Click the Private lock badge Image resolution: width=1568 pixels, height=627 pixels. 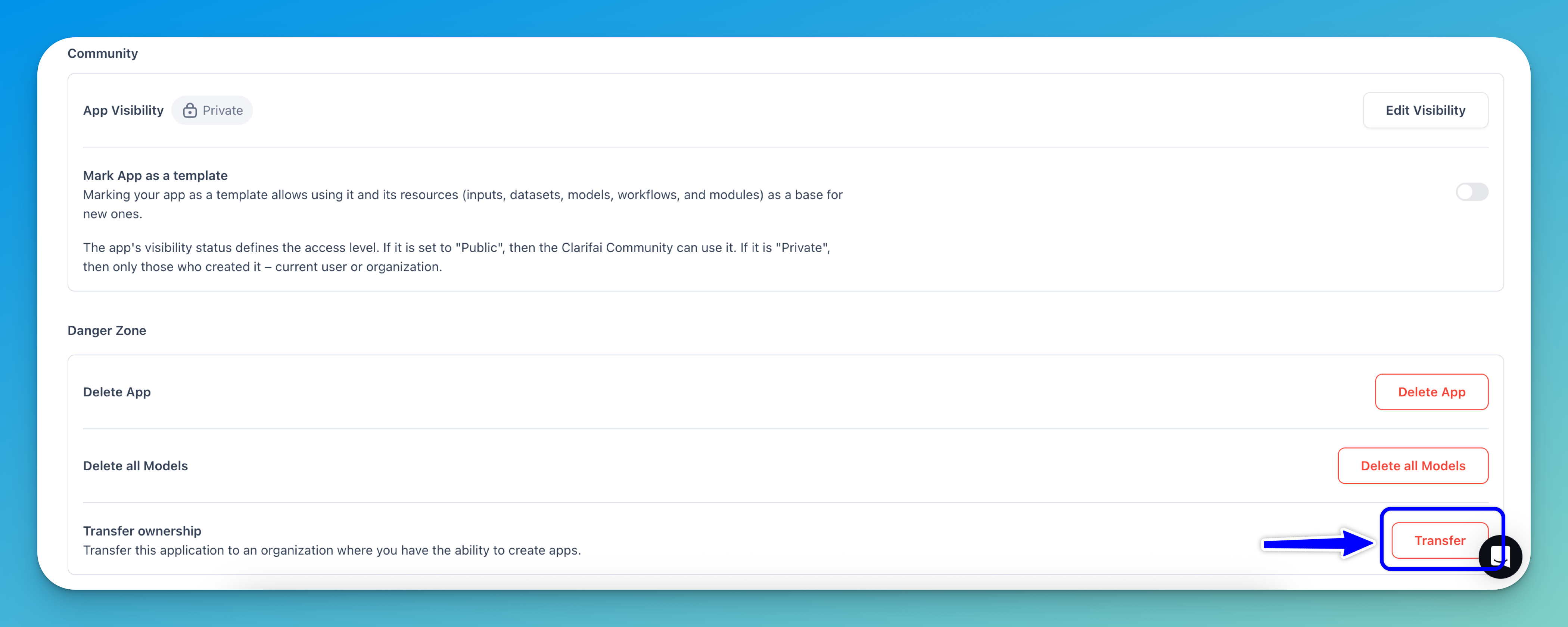(x=212, y=110)
